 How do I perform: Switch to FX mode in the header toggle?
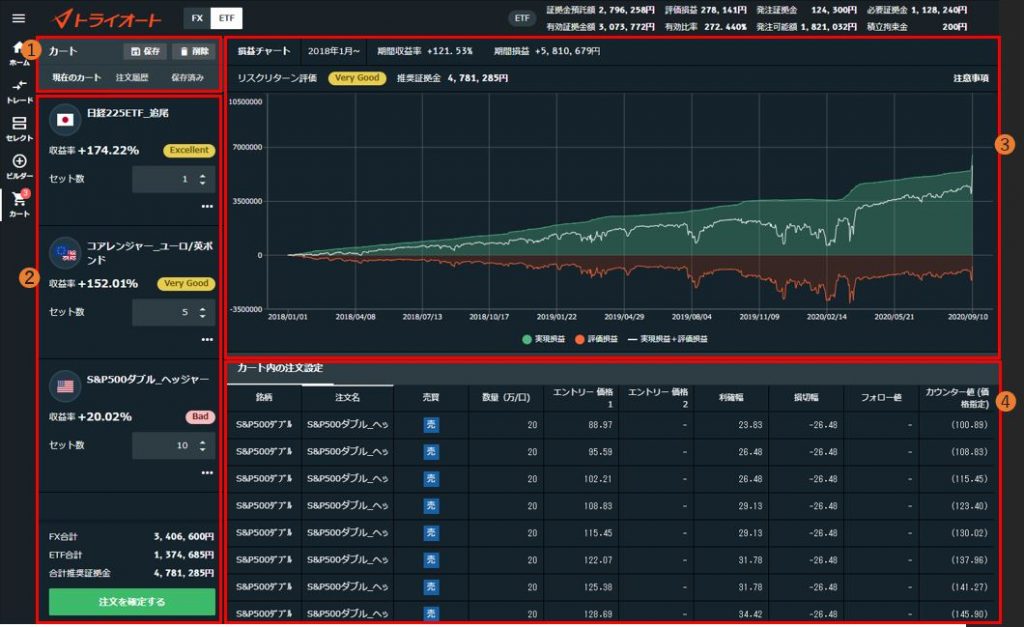click(197, 18)
